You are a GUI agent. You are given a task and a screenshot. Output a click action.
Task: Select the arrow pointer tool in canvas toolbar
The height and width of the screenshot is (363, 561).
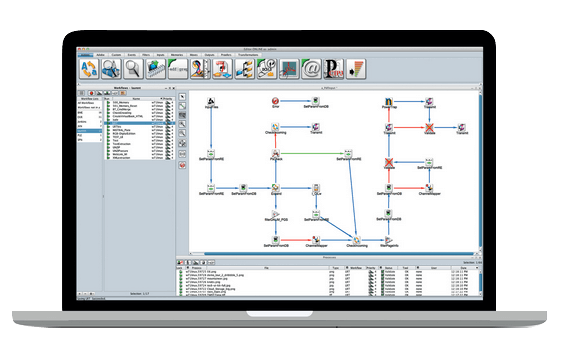pos(182,97)
